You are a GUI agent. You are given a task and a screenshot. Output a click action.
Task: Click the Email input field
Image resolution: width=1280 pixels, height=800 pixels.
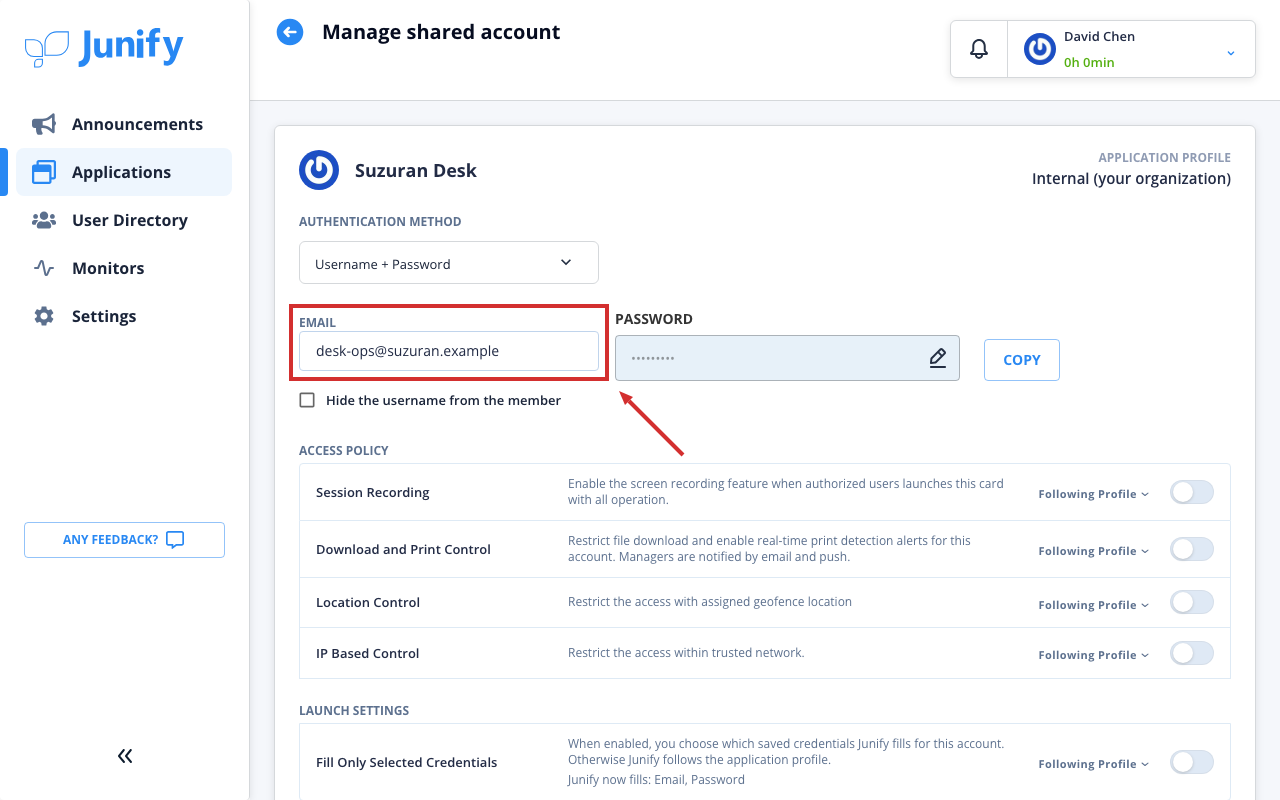(449, 351)
